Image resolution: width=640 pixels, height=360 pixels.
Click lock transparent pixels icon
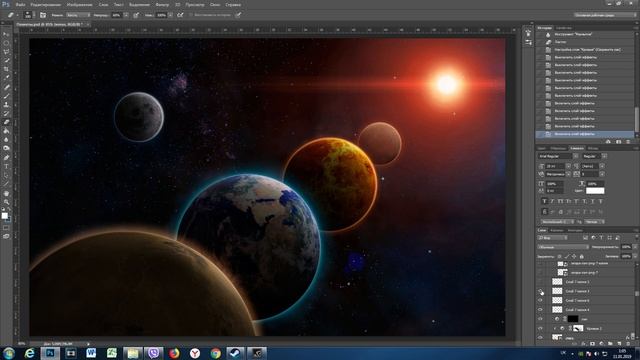(560, 256)
